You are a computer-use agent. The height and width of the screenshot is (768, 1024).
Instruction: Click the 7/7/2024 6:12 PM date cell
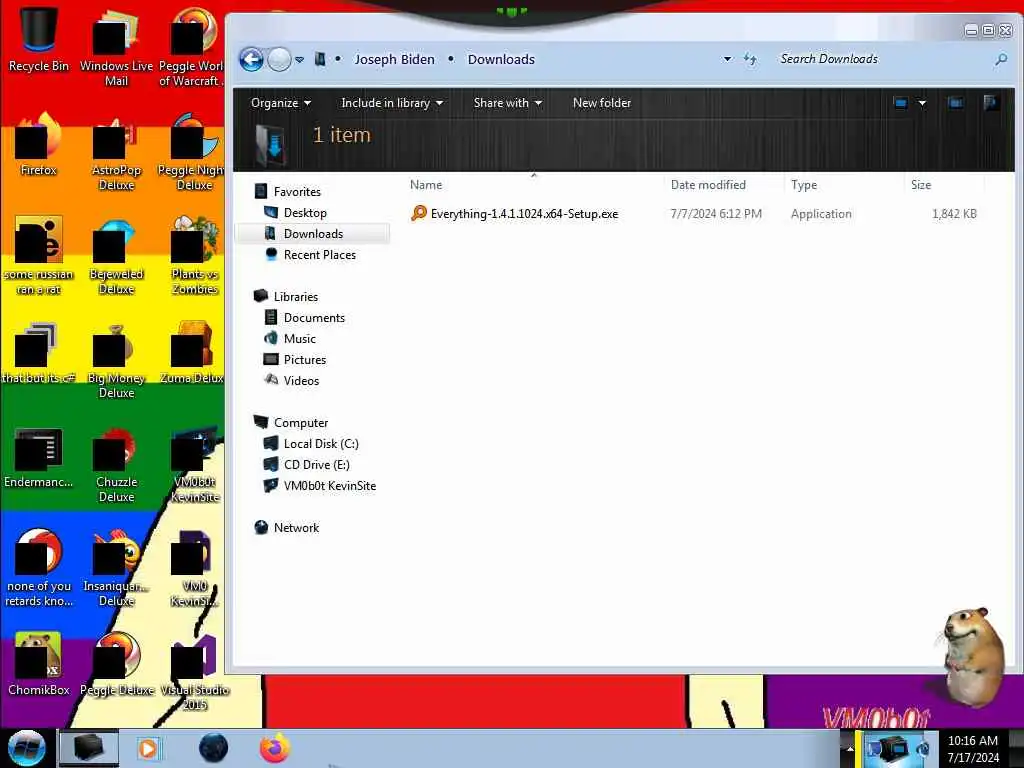point(716,214)
